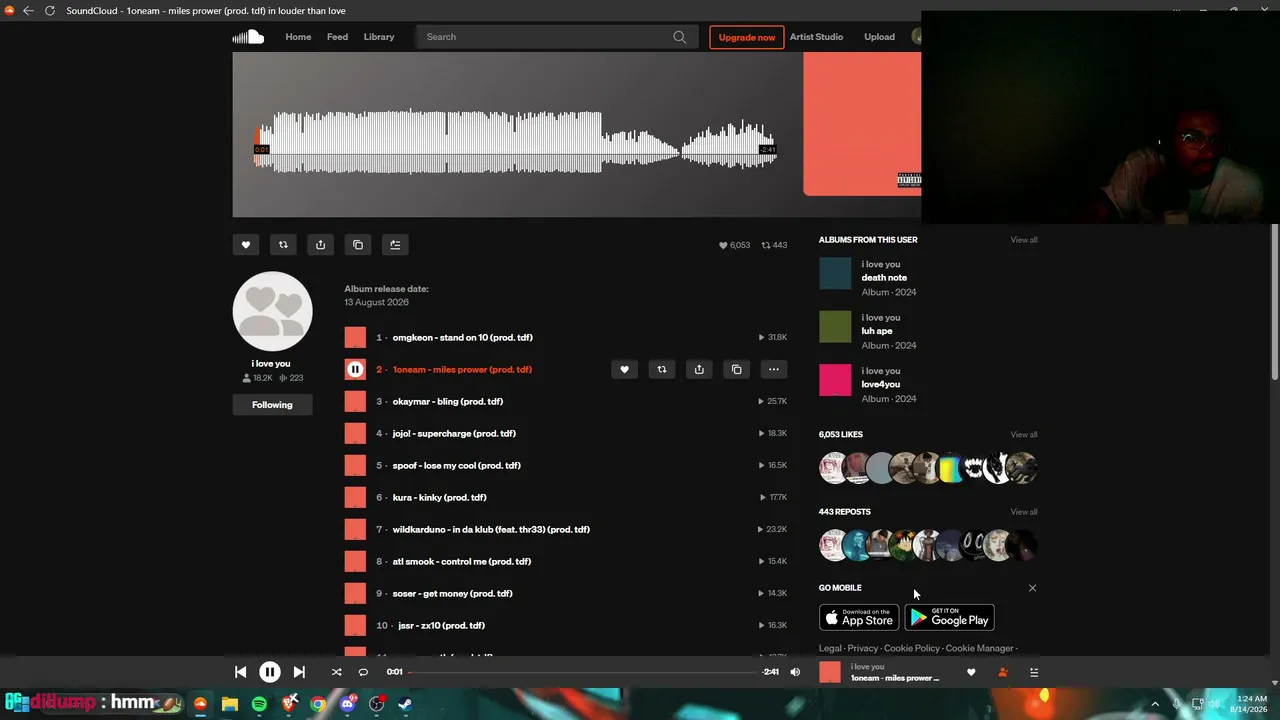The height and width of the screenshot is (720, 1280).
Task: Click the now-playing artwork in player bar
Action: pos(830,672)
